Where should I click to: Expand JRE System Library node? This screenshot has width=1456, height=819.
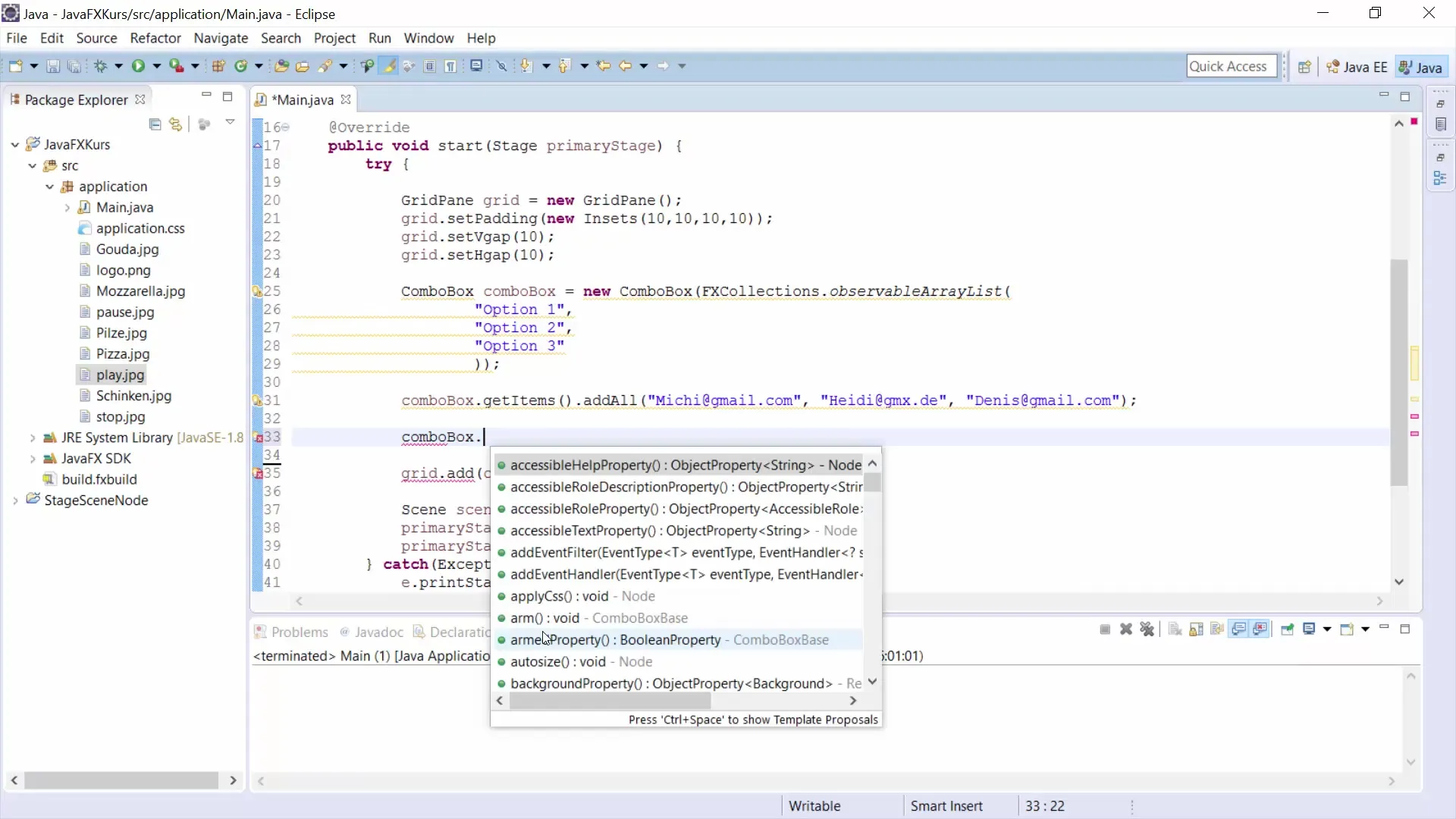click(x=33, y=438)
